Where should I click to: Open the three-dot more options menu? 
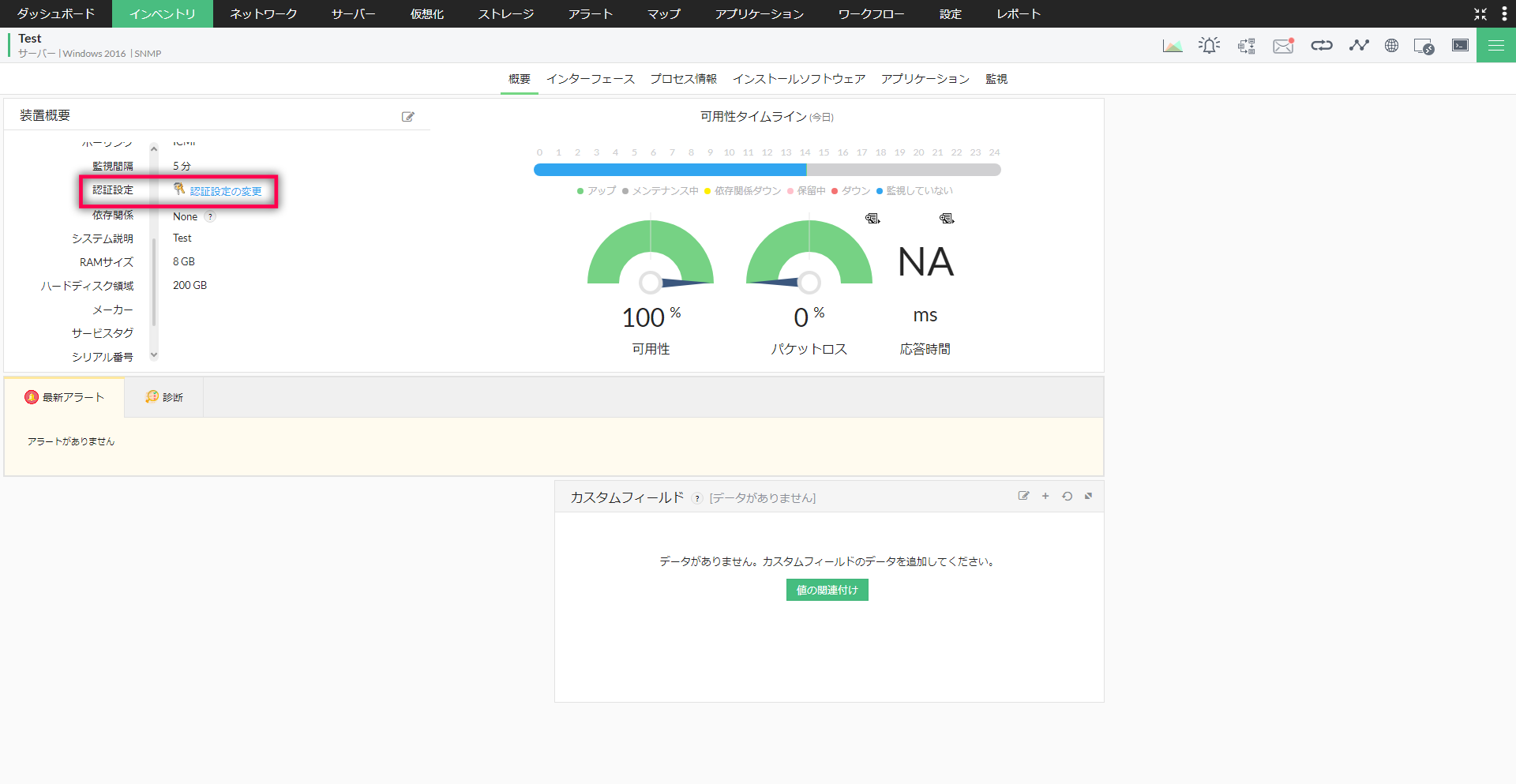click(1504, 13)
